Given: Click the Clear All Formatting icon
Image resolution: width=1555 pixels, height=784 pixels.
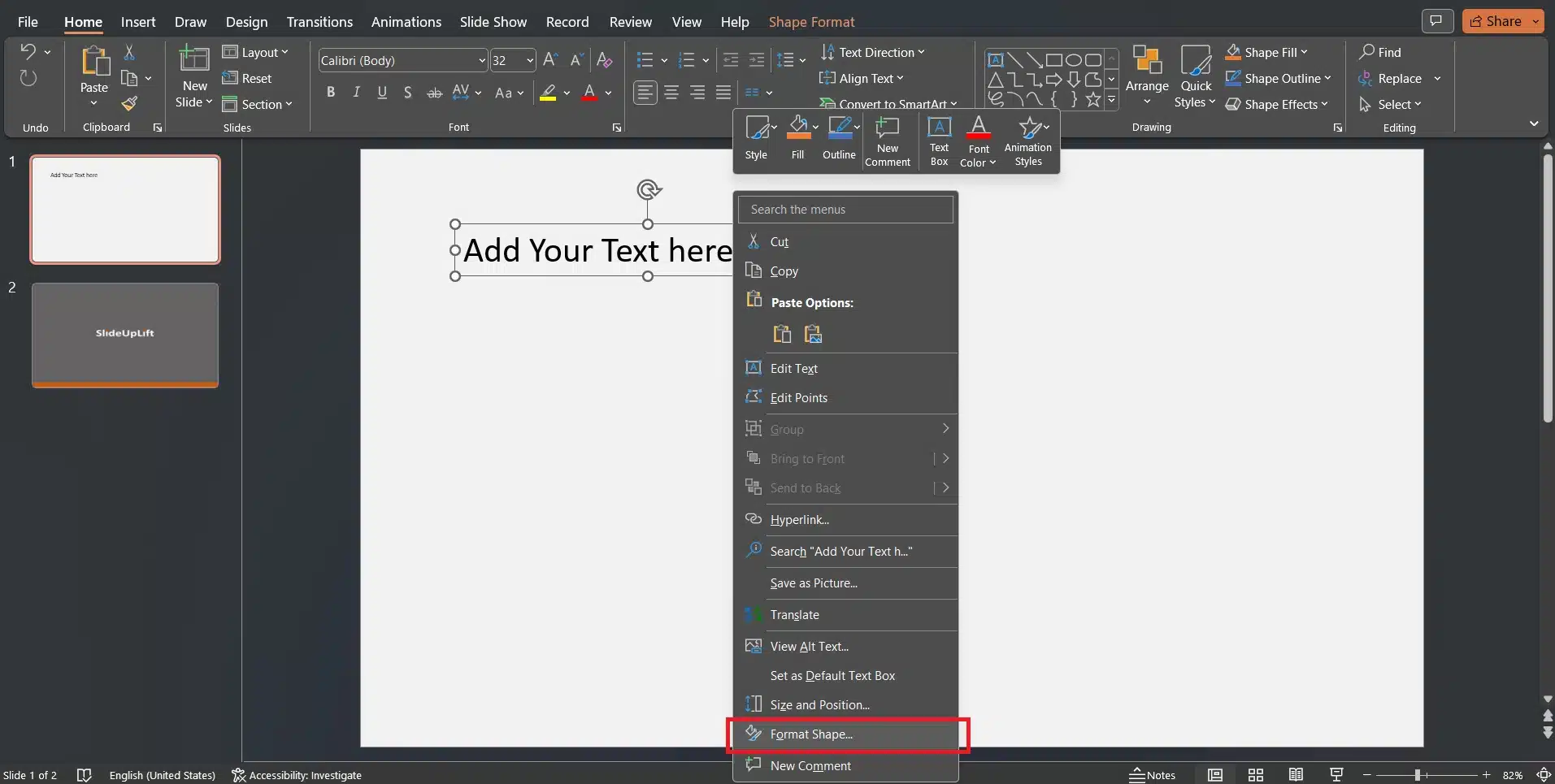Looking at the screenshot, I should click(604, 60).
